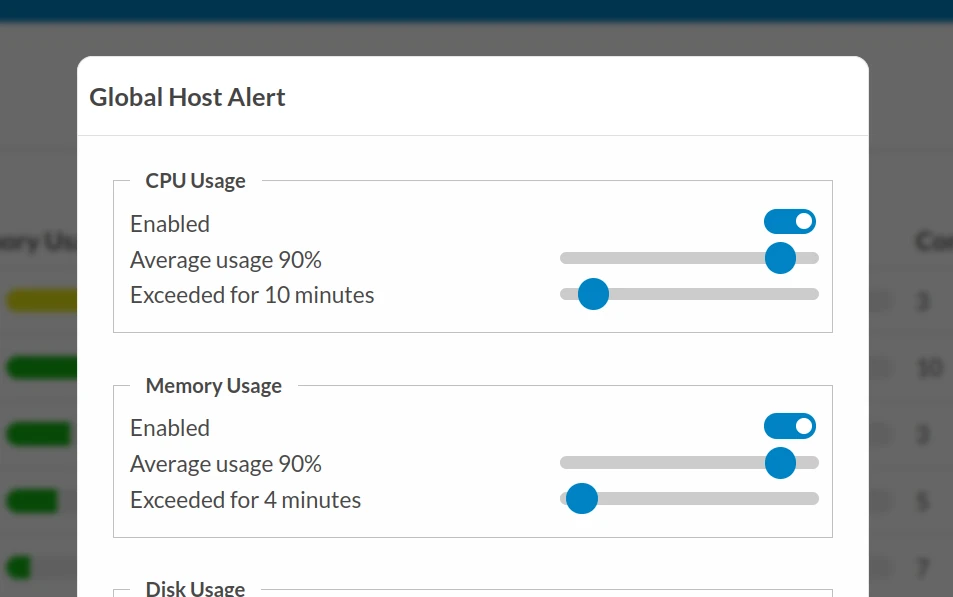Click the blurred number 10 in the background column
The width and height of the screenshot is (953, 597).
pos(929,368)
